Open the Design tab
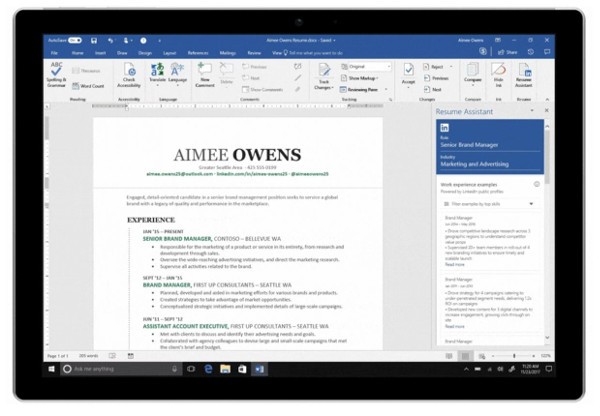This screenshot has height=416, width=600. click(x=145, y=53)
